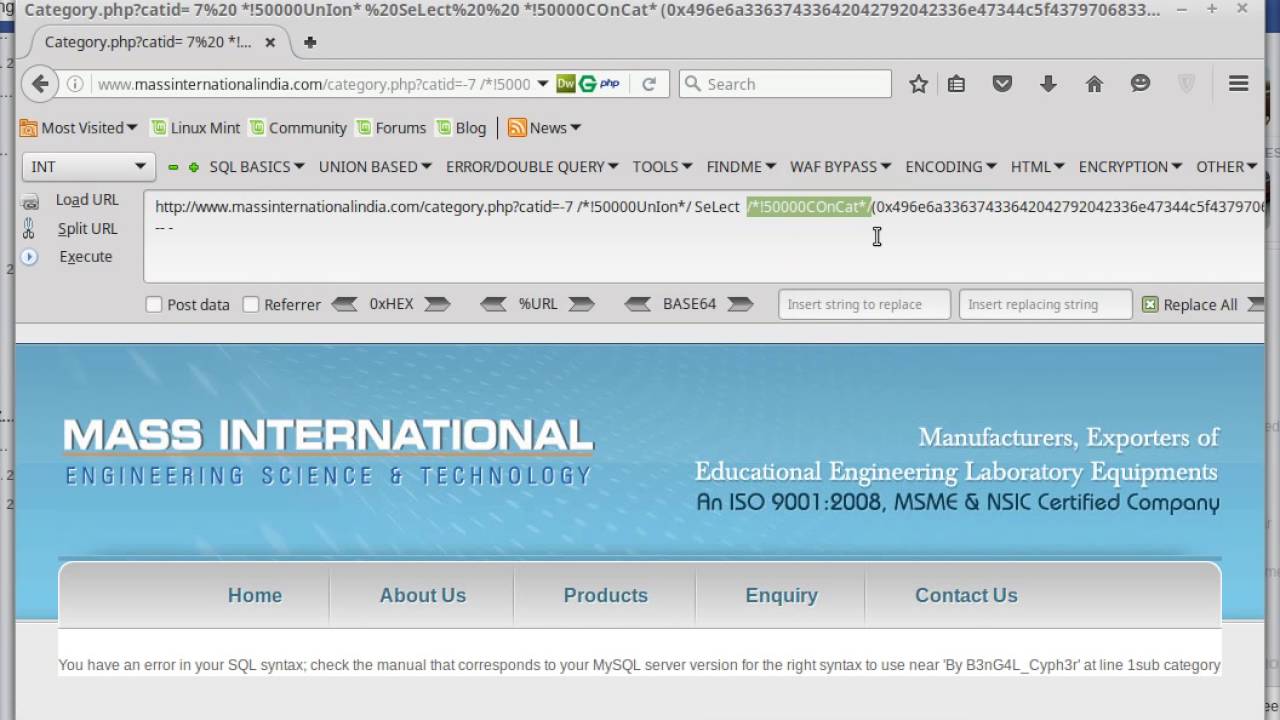The width and height of the screenshot is (1280, 720).
Task: Reload the page with the refresh icon
Action: (649, 84)
